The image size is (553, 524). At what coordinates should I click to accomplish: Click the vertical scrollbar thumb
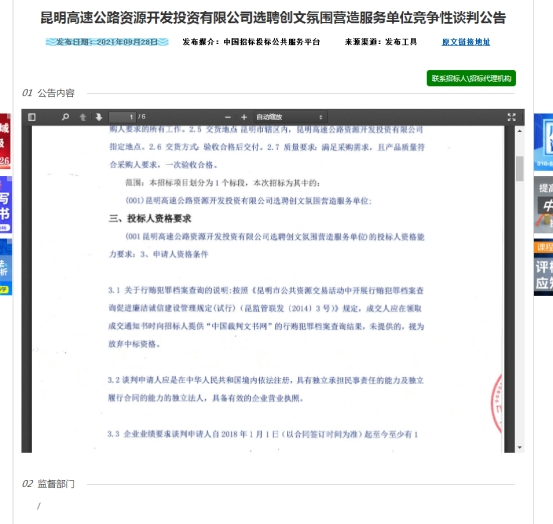click(x=519, y=169)
